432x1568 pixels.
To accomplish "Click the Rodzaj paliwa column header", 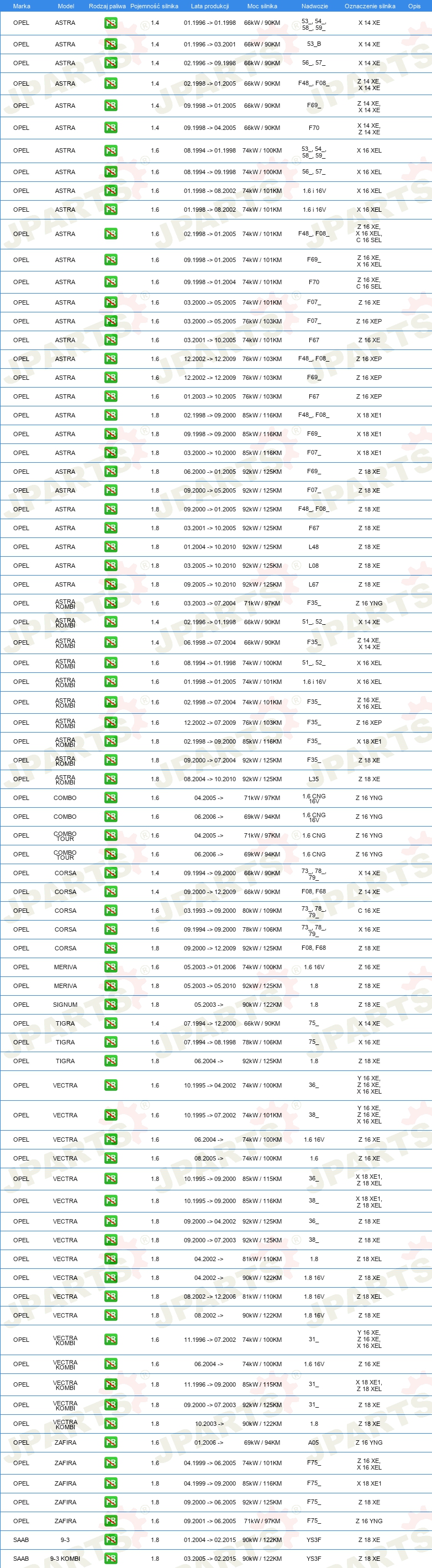I will point(107,6).
